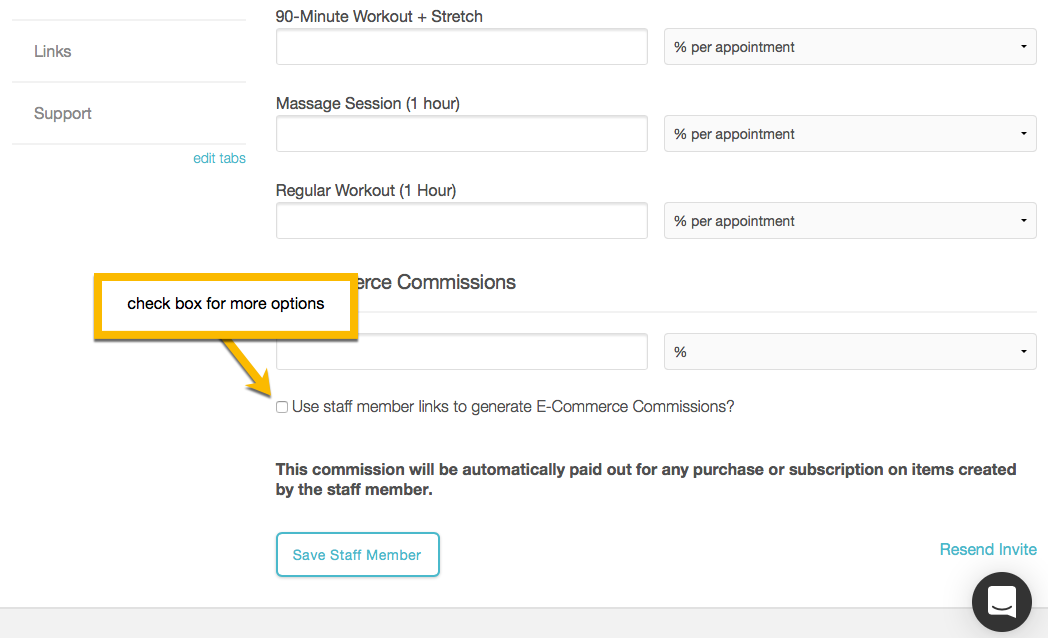Click the Resend Invite link

(988, 549)
